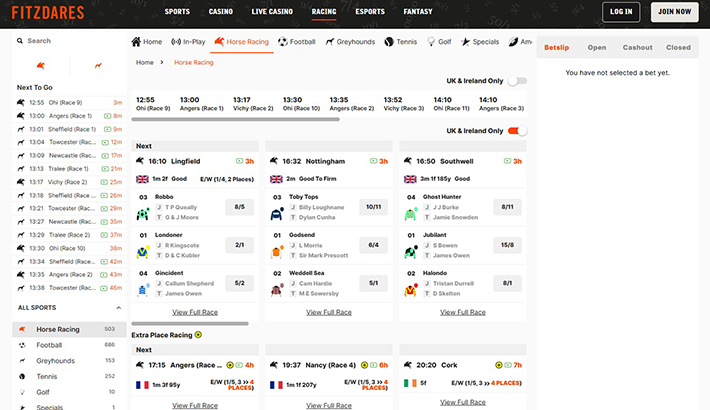
Task: Disable the lower UK & Ireland Only switch
Action: click(517, 131)
